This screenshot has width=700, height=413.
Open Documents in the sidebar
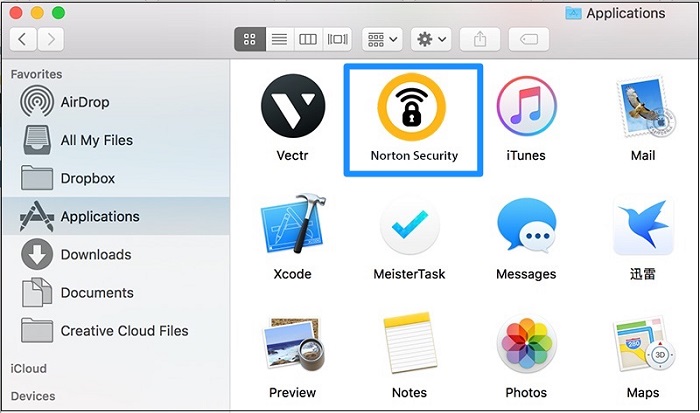point(116,292)
